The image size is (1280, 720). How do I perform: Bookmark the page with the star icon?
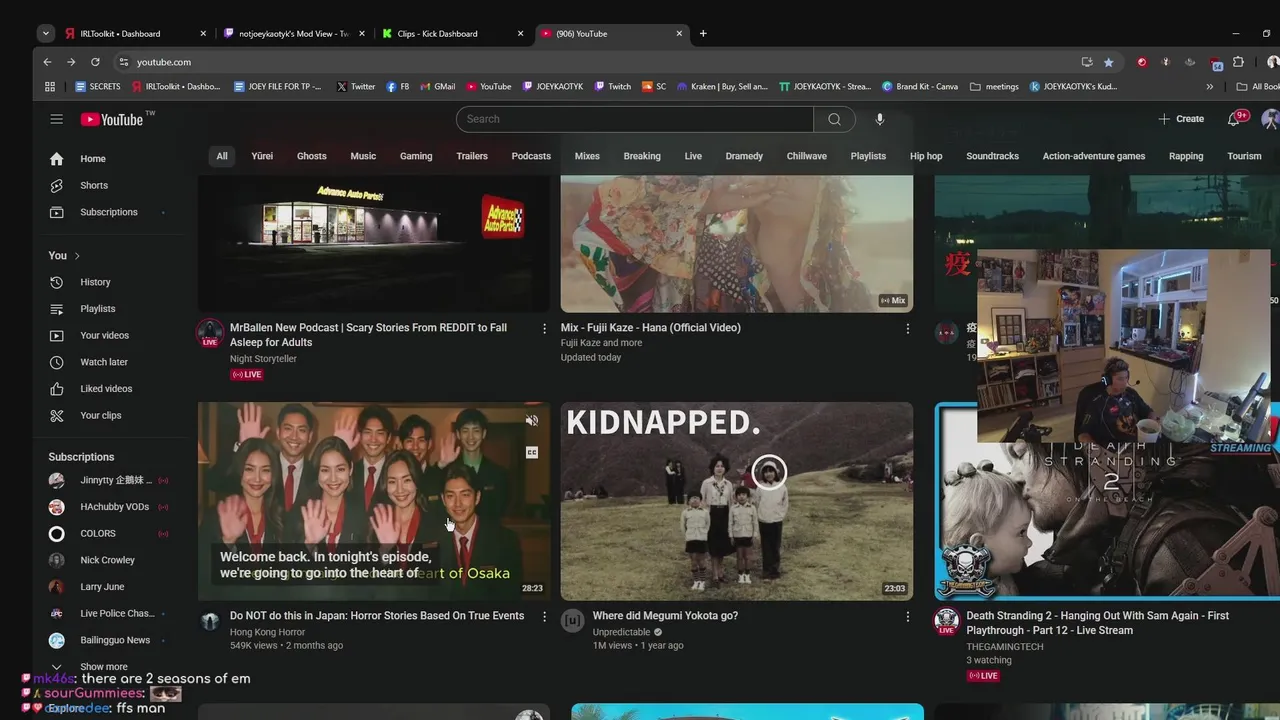(1109, 62)
